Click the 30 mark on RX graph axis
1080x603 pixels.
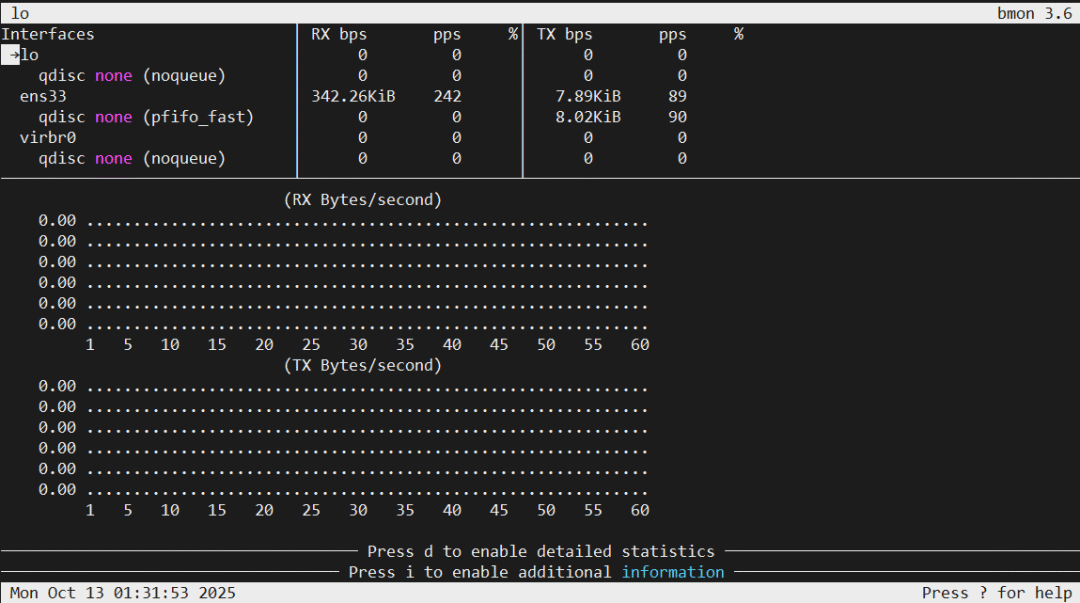tap(358, 345)
